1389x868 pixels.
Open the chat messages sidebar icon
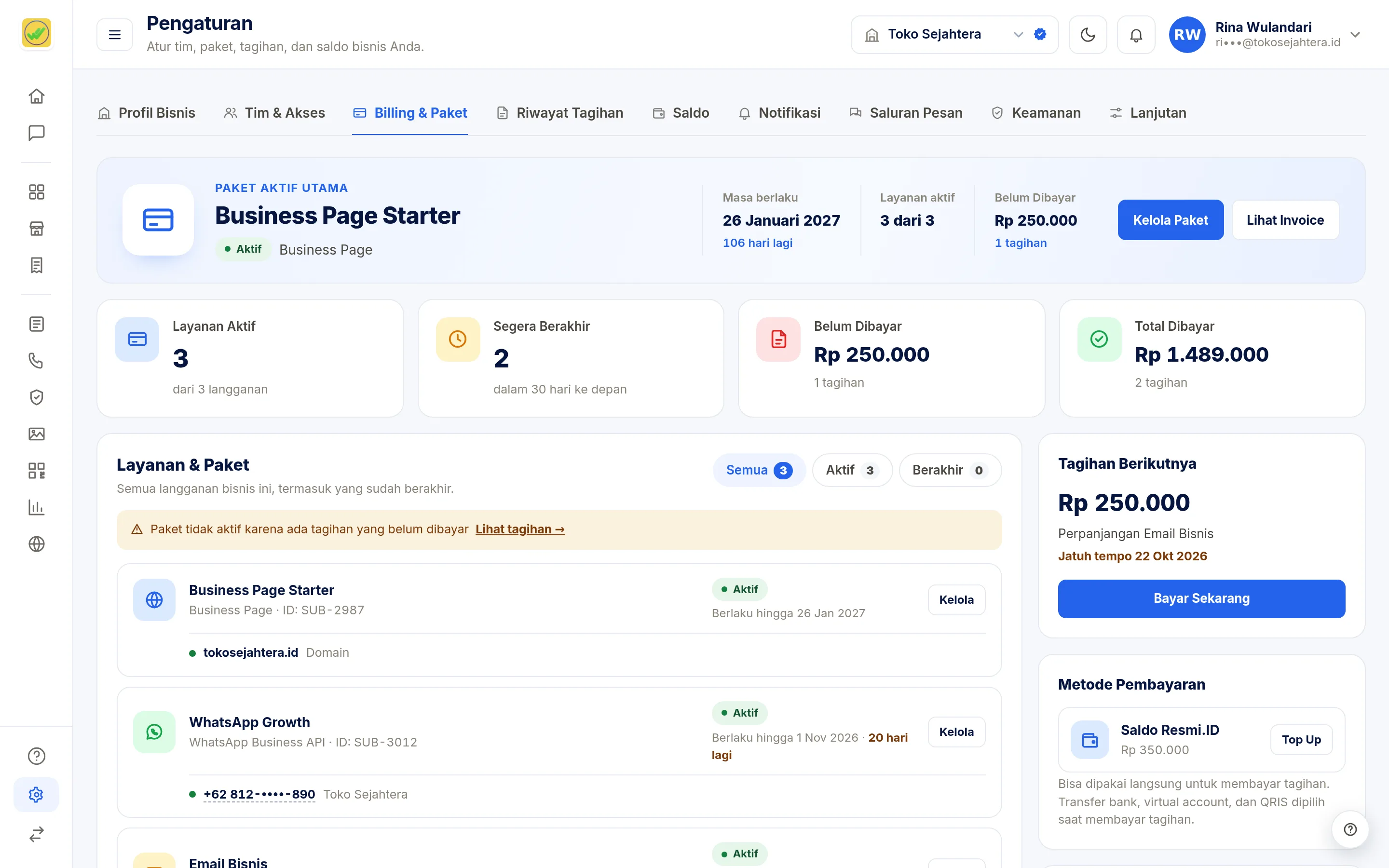(x=36, y=133)
